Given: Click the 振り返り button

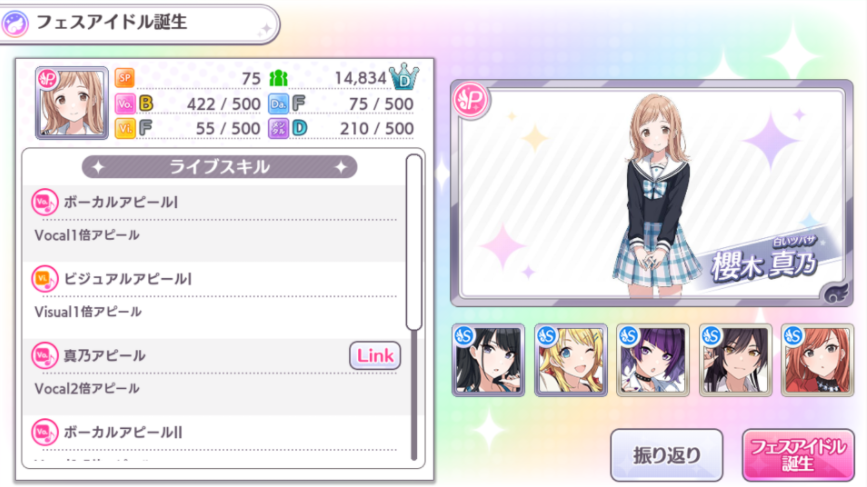Looking at the screenshot, I should (x=667, y=455).
